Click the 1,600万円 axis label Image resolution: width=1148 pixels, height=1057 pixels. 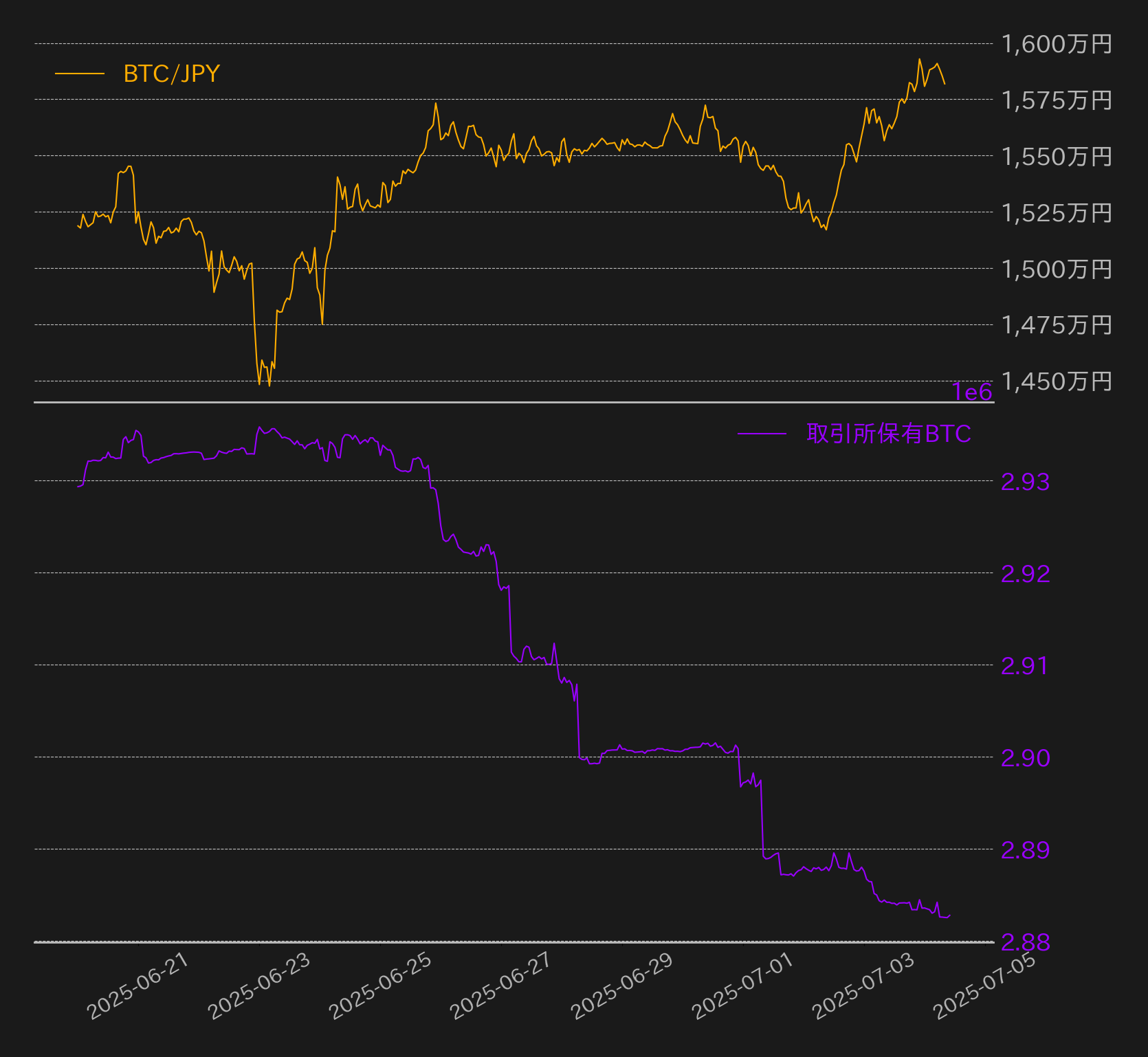click(x=1057, y=43)
